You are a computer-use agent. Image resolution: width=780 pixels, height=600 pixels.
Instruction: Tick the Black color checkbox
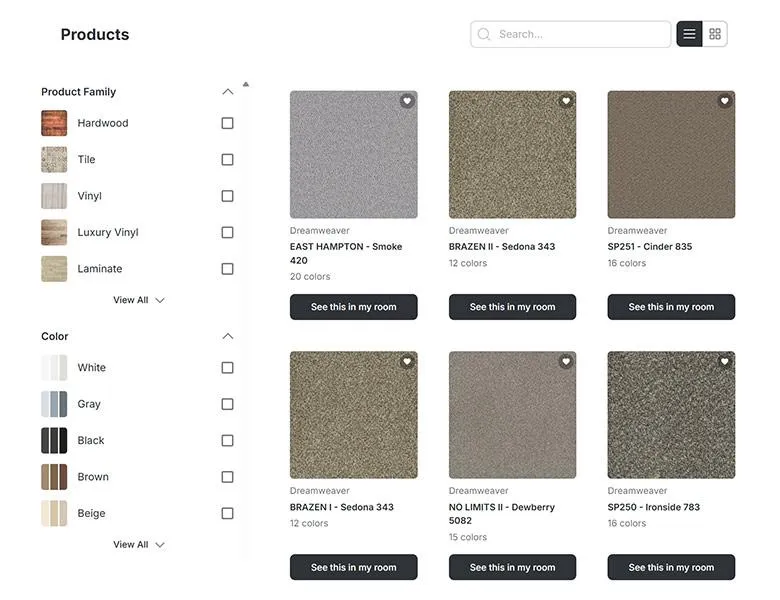click(227, 440)
